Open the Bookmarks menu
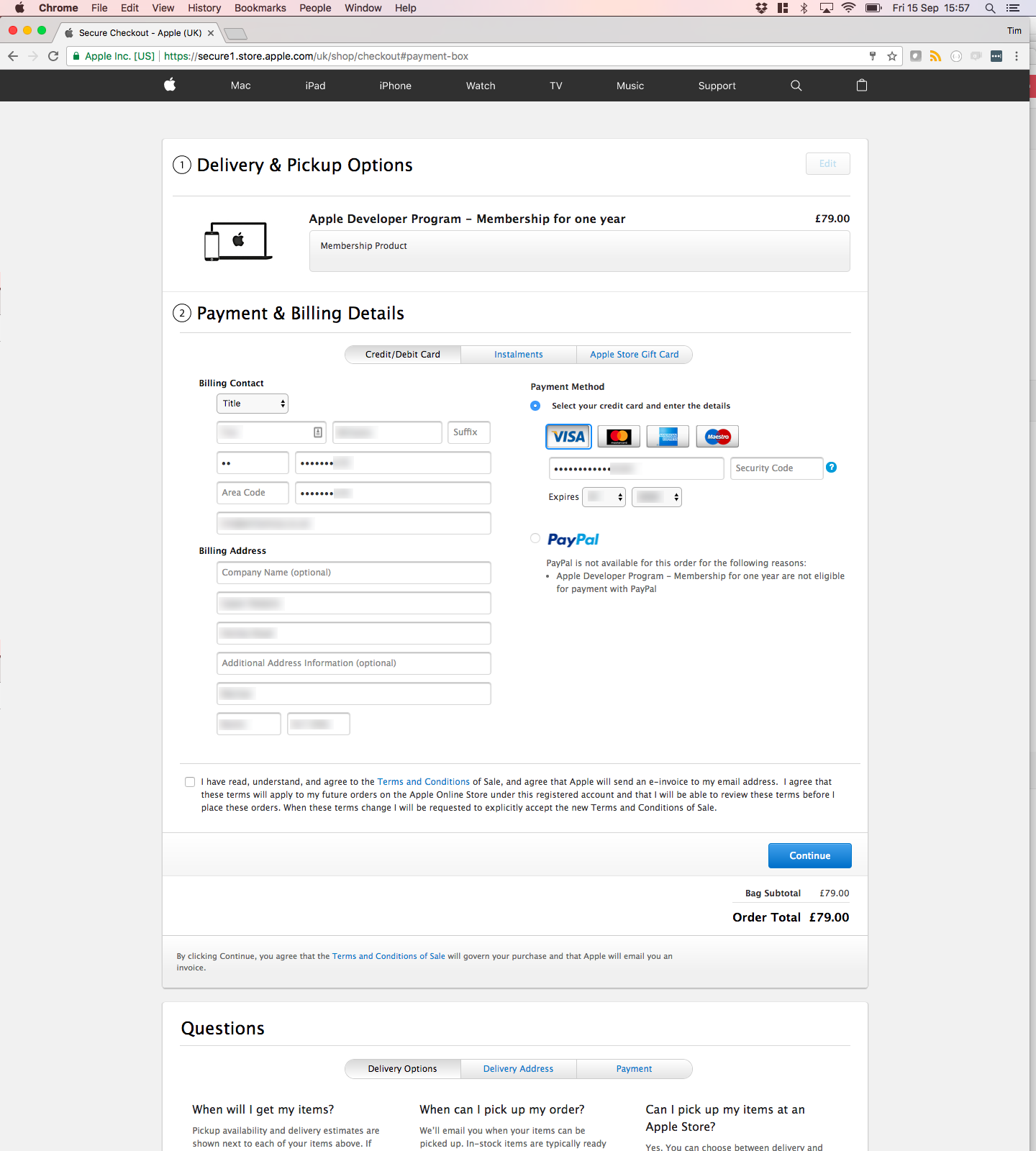Image resolution: width=1036 pixels, height=1151 pixels. (x=260, y=8)
